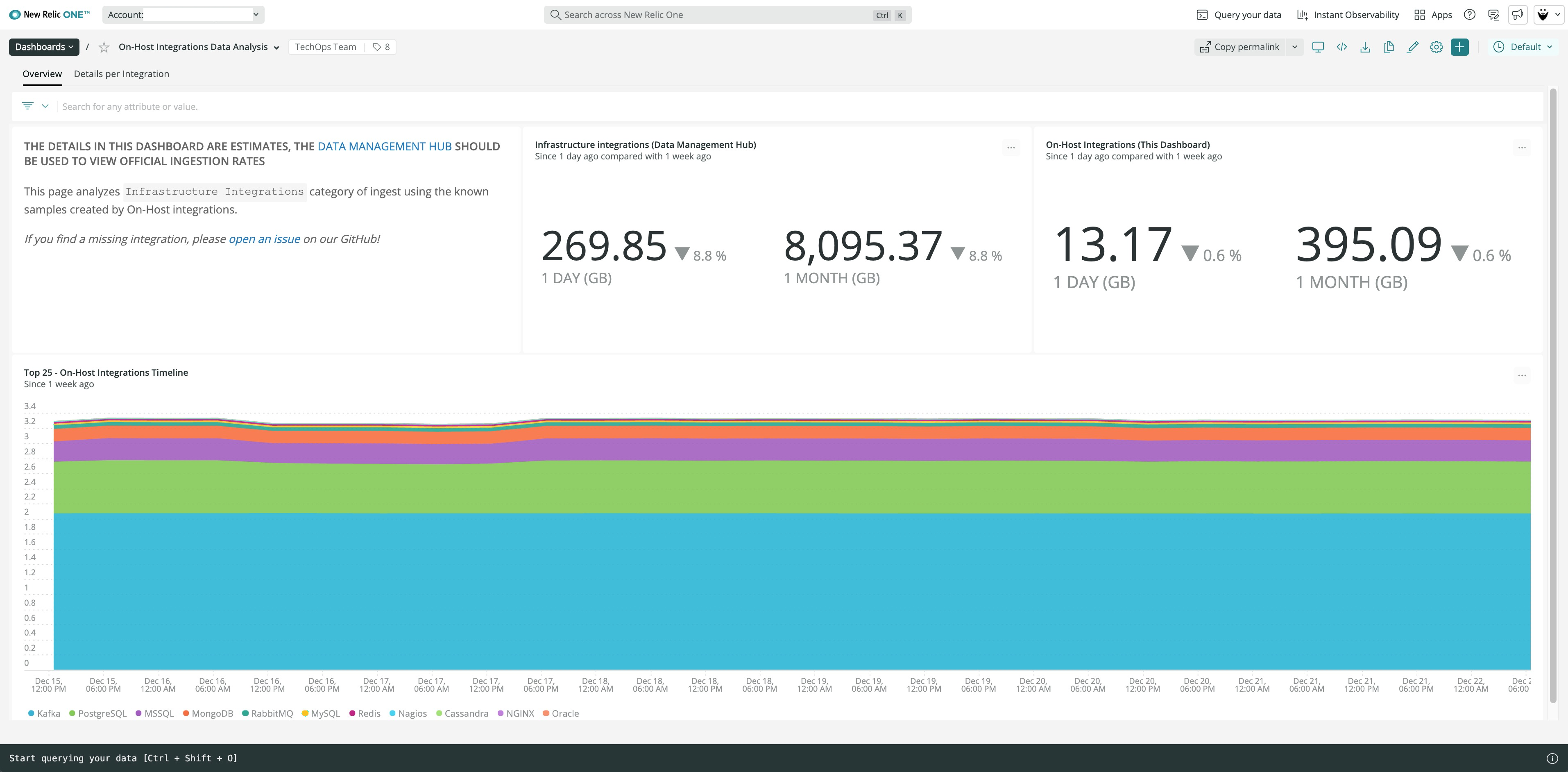Open the announcements megaphone icon
Image resolution: width=1568 pixels, height=772 pixels.
point(1518,15)
